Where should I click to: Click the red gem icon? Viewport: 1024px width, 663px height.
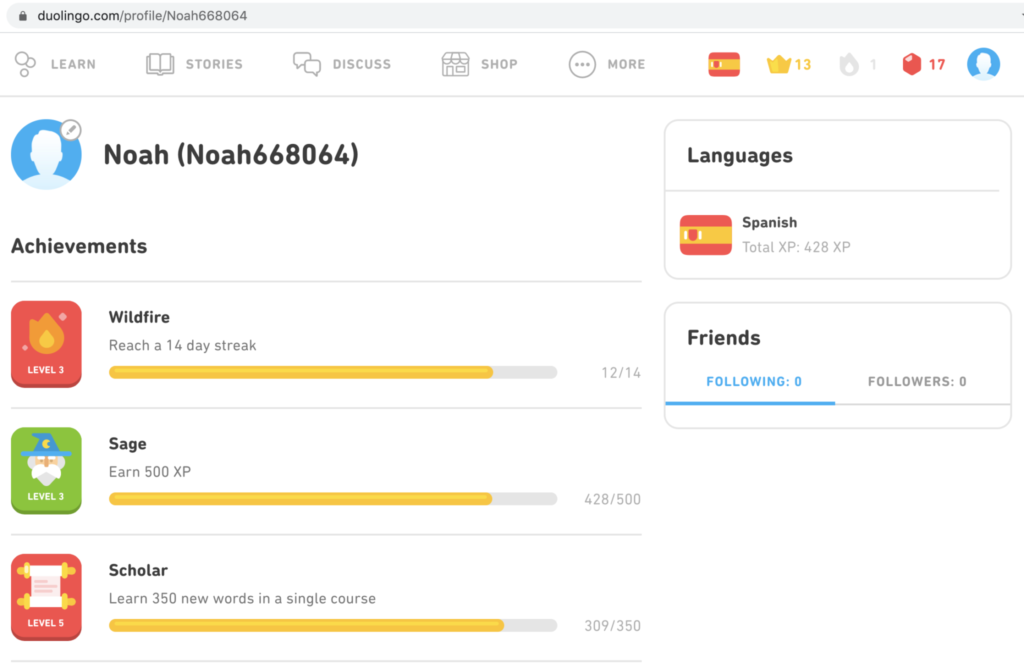pos(912,64)
